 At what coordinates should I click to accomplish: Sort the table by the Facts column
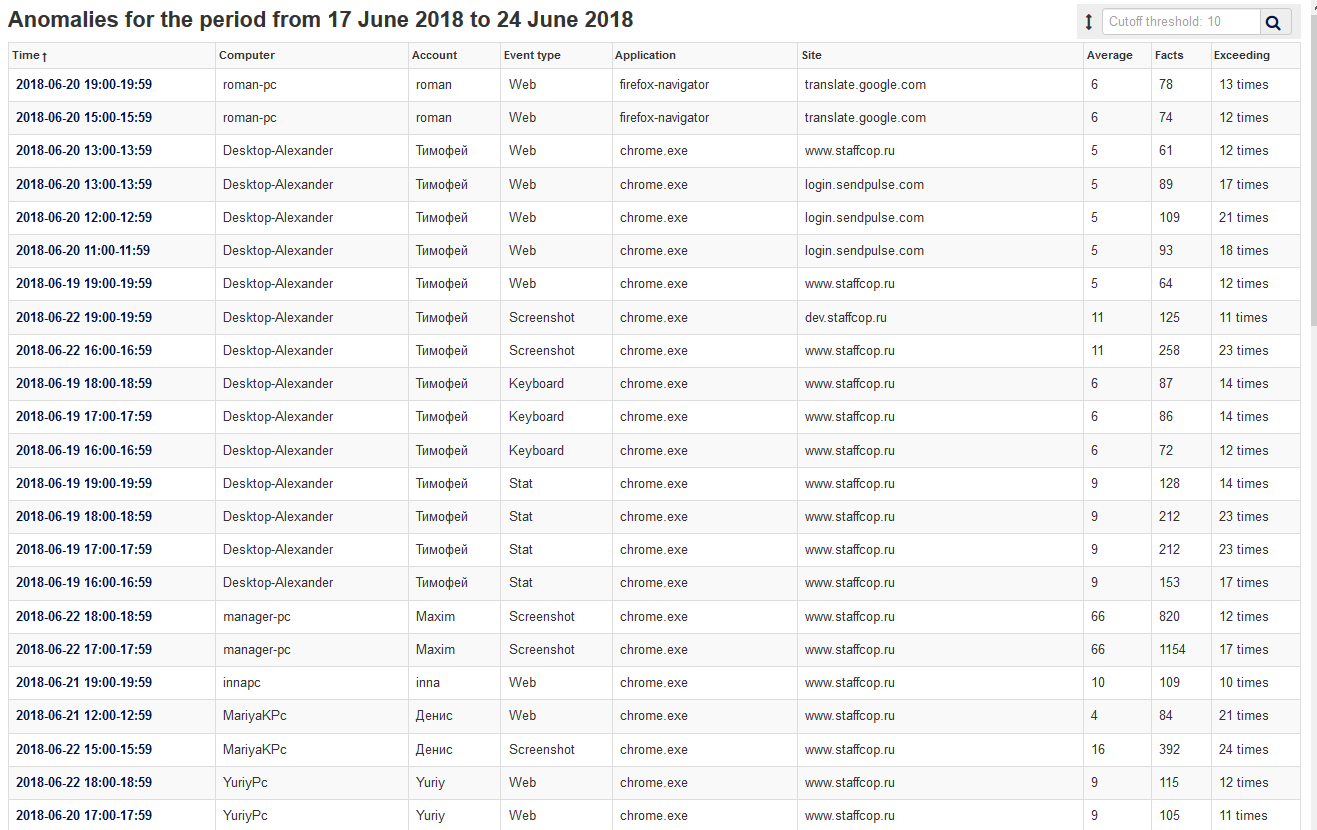pos(1164,55)
